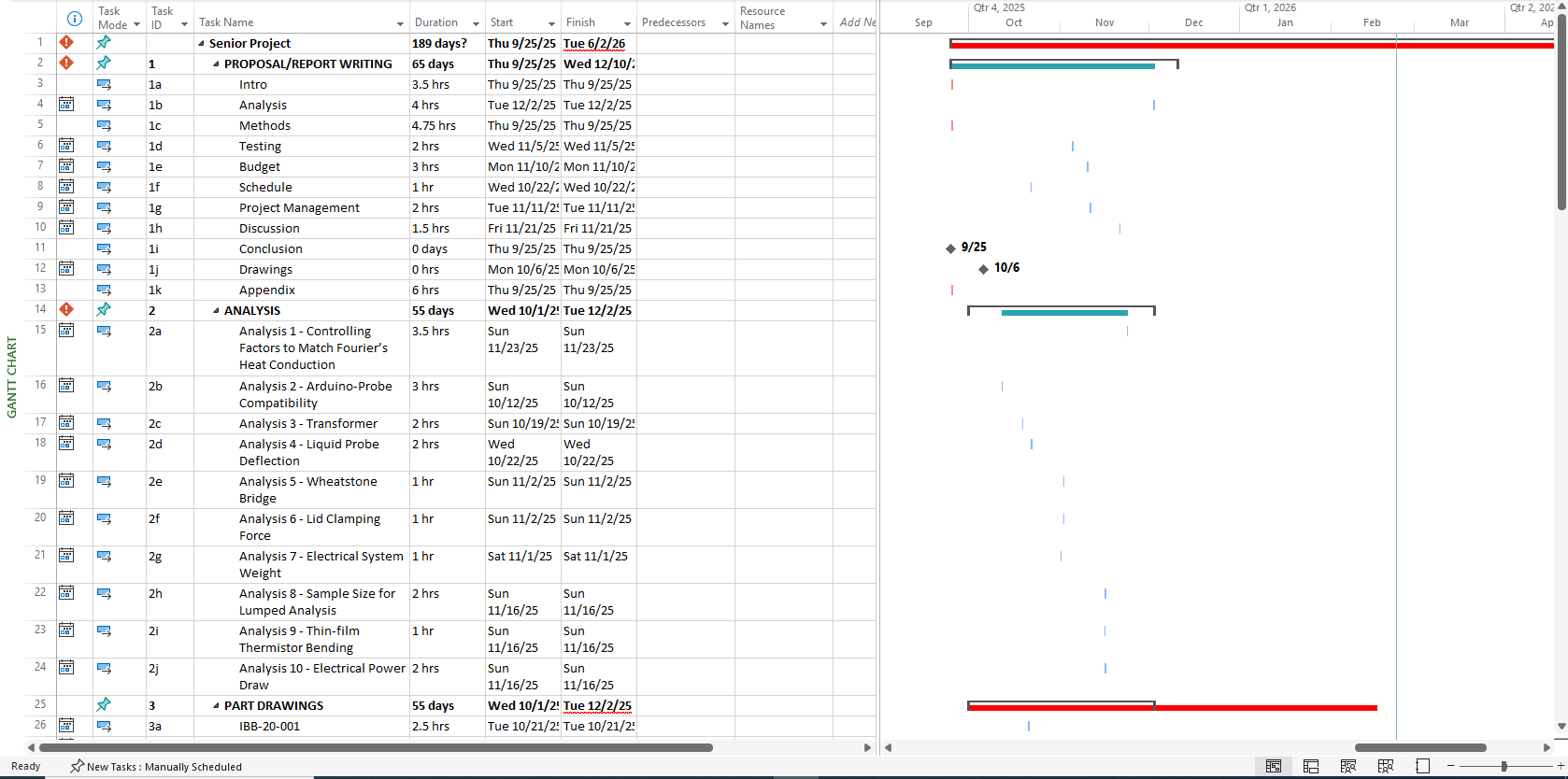The width and height of the screenshot is (1568, 779).
Task: Click the zoom out minus button
Action: [1451, 766]
